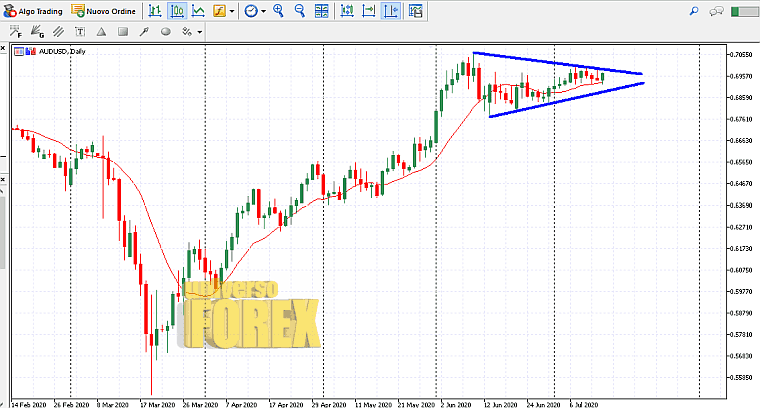760x408 pixels.
Task: Open the Nuovo Ordine order window
Action: (105, 11)
